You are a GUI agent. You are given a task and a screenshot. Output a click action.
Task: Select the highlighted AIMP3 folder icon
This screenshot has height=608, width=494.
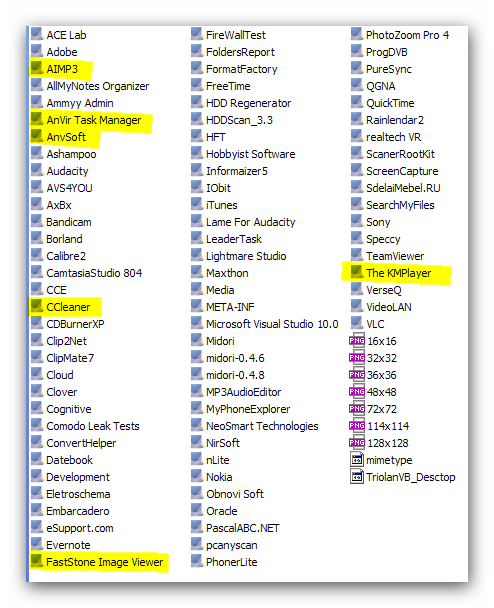[37, 68]
